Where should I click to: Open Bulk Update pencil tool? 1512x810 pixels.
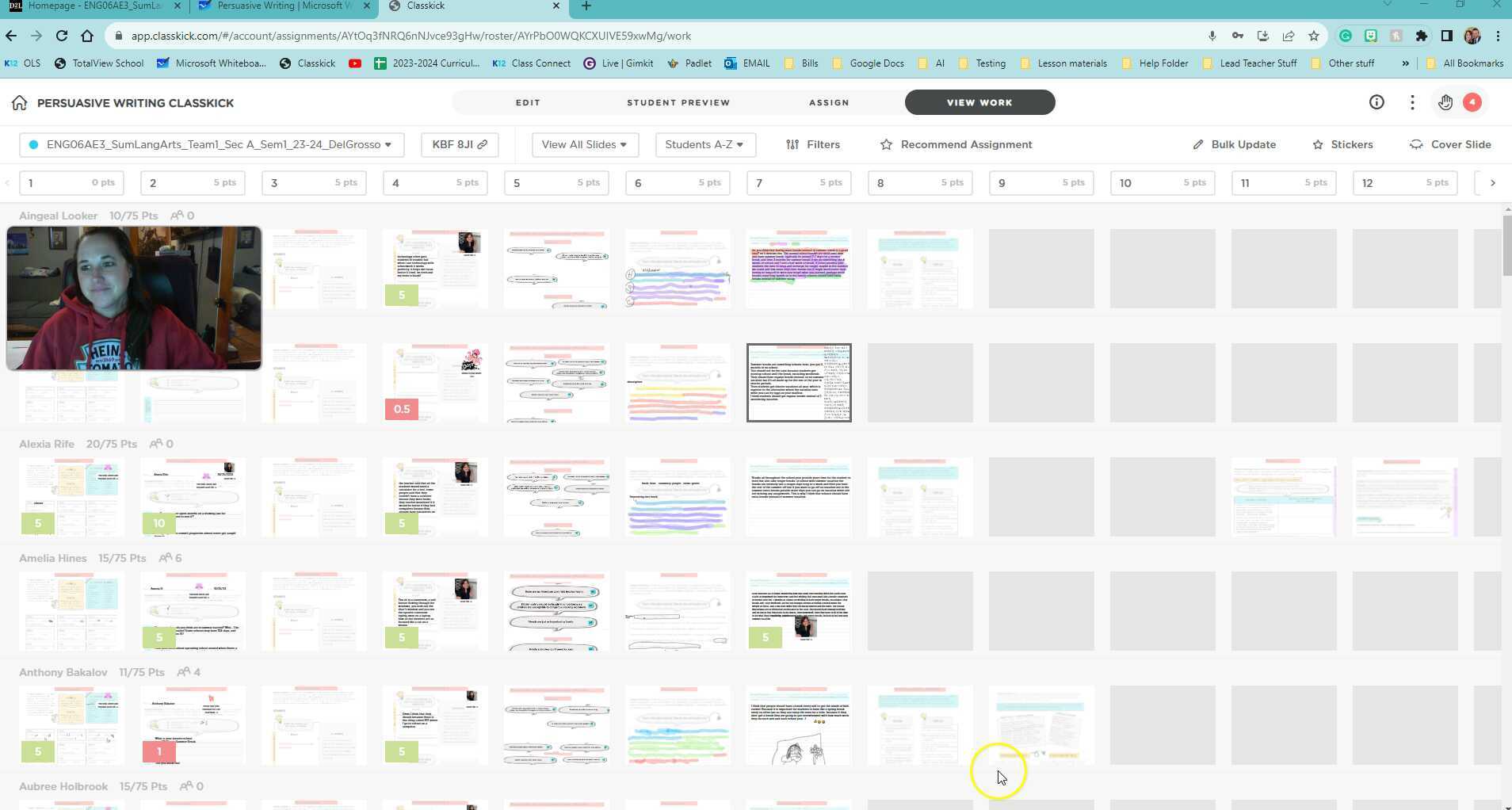1234,144
